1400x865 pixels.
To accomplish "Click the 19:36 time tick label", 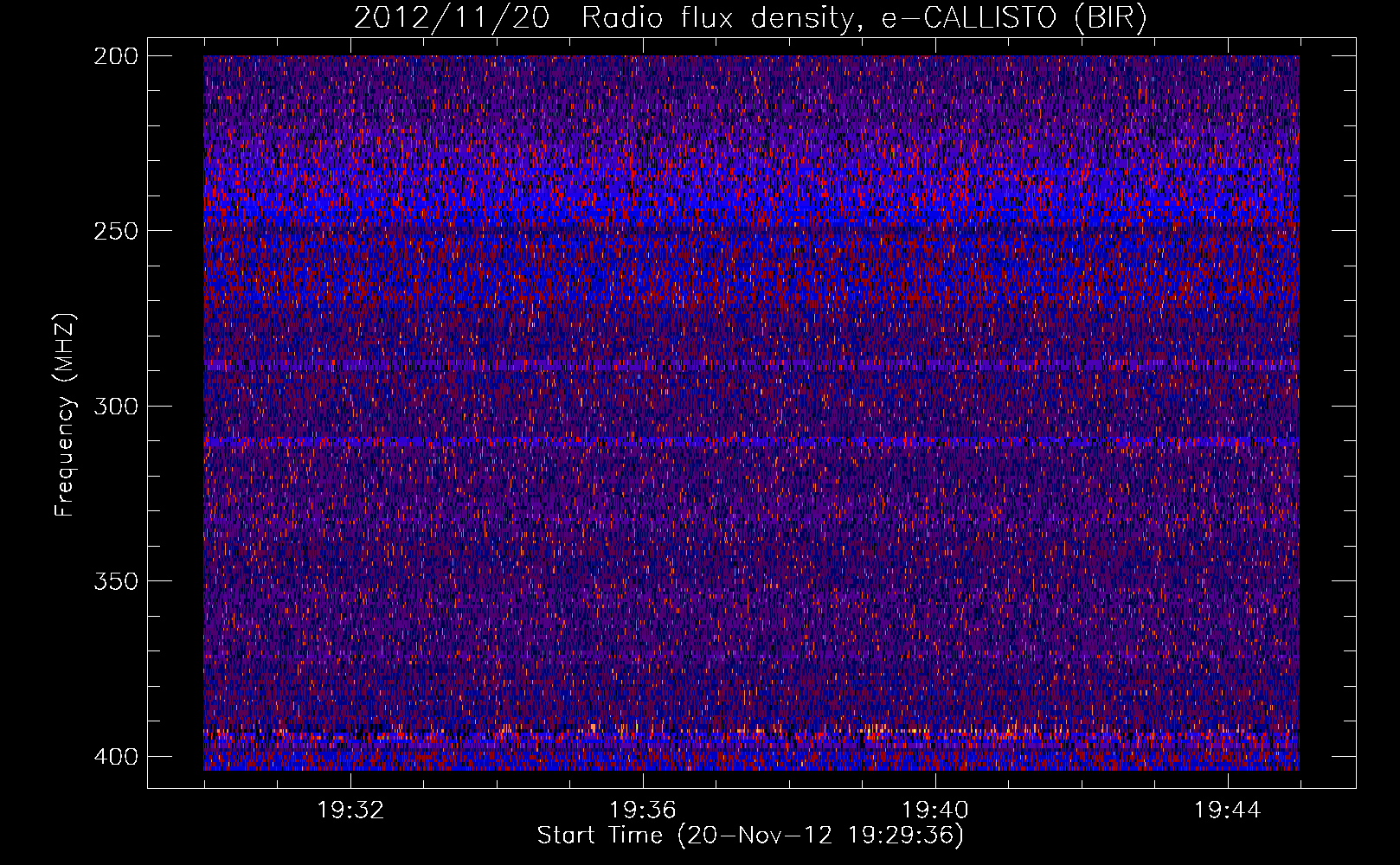I will coord(643,811).
